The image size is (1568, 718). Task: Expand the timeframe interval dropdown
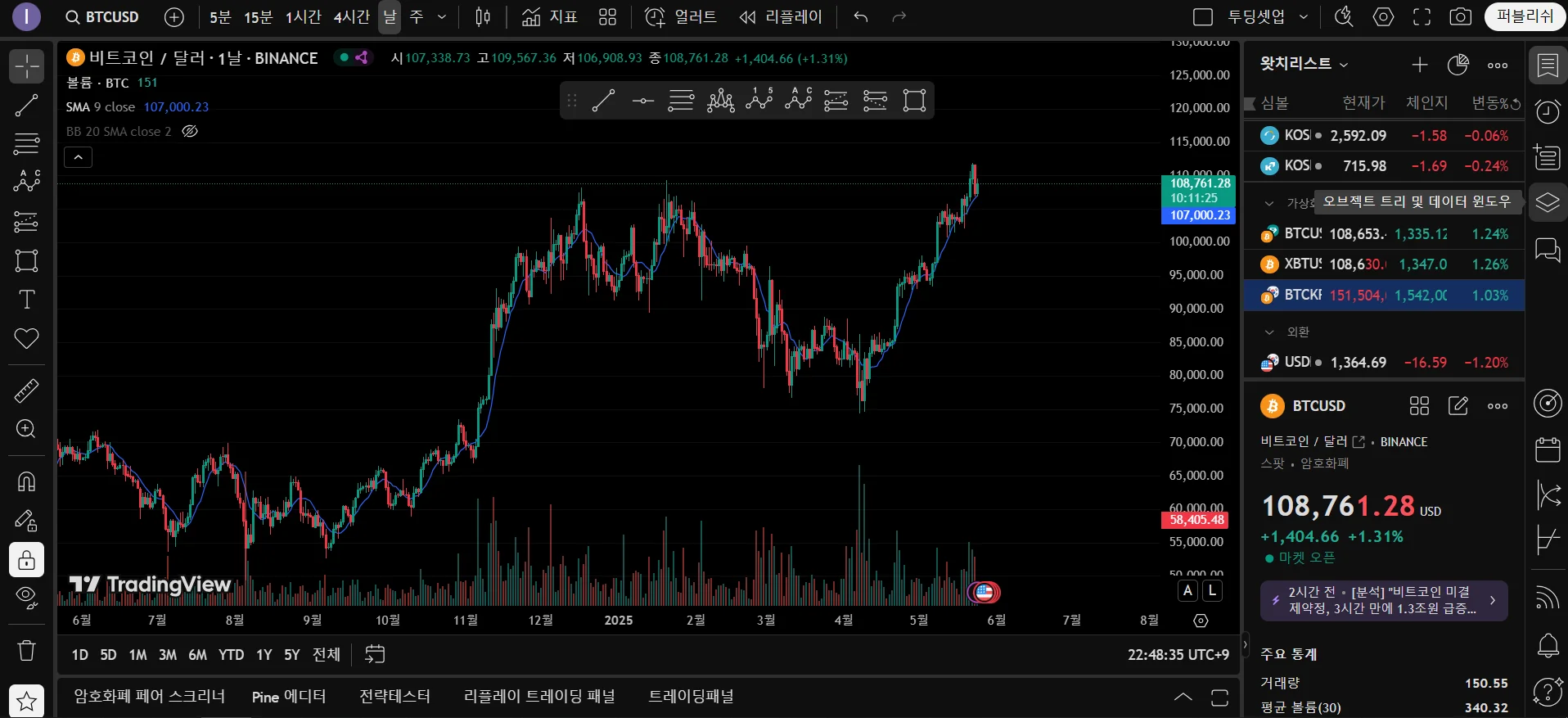[442, 17]
